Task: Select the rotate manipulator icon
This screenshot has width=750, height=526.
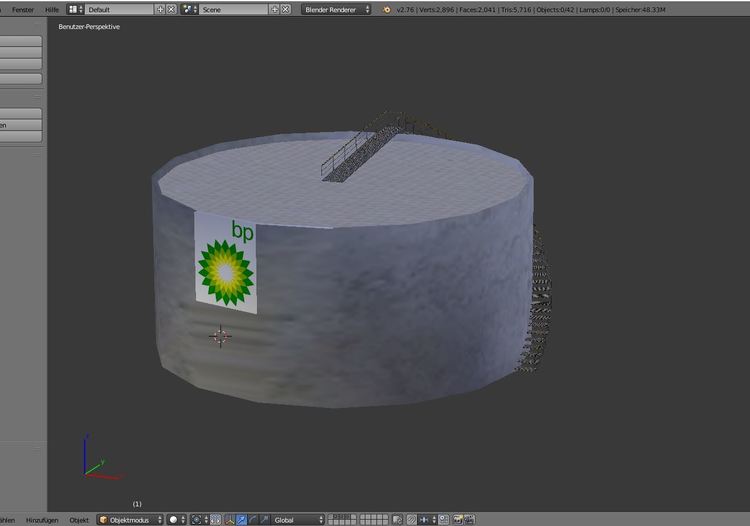Action: tap(253, 520)
